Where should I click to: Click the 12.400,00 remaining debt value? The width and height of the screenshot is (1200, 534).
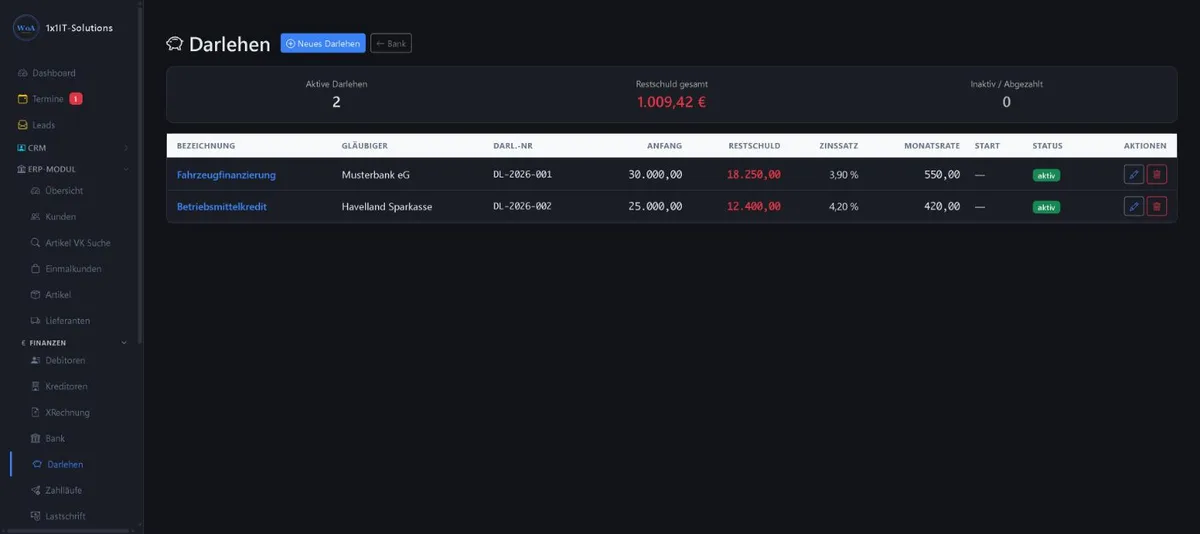(754, 207)
